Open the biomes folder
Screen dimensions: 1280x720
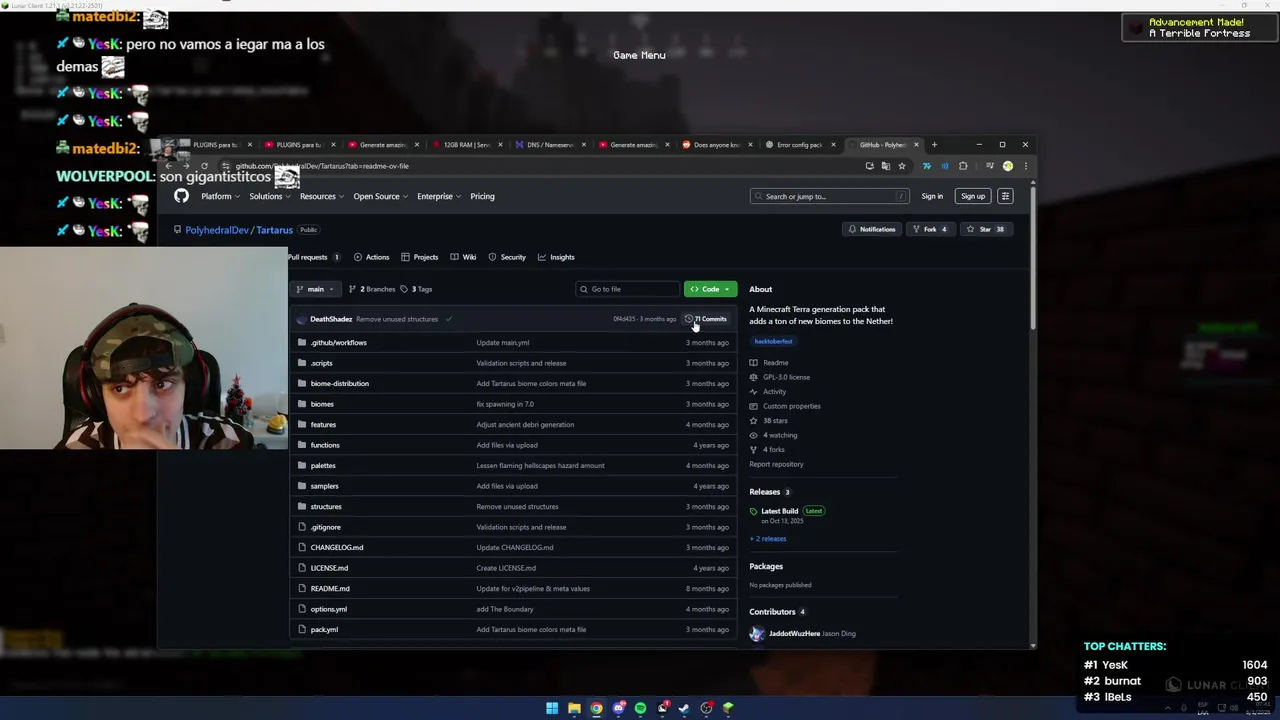322,404
